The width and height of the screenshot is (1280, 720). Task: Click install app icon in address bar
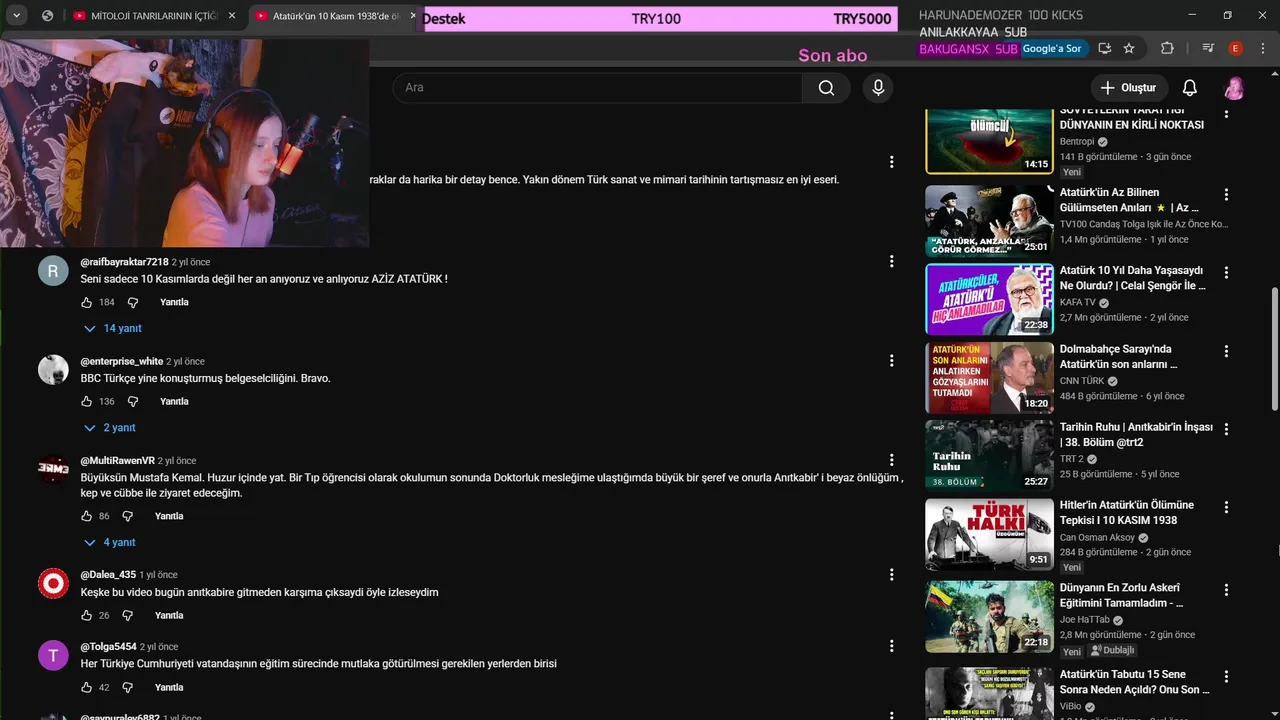(x=1104, y=48)
